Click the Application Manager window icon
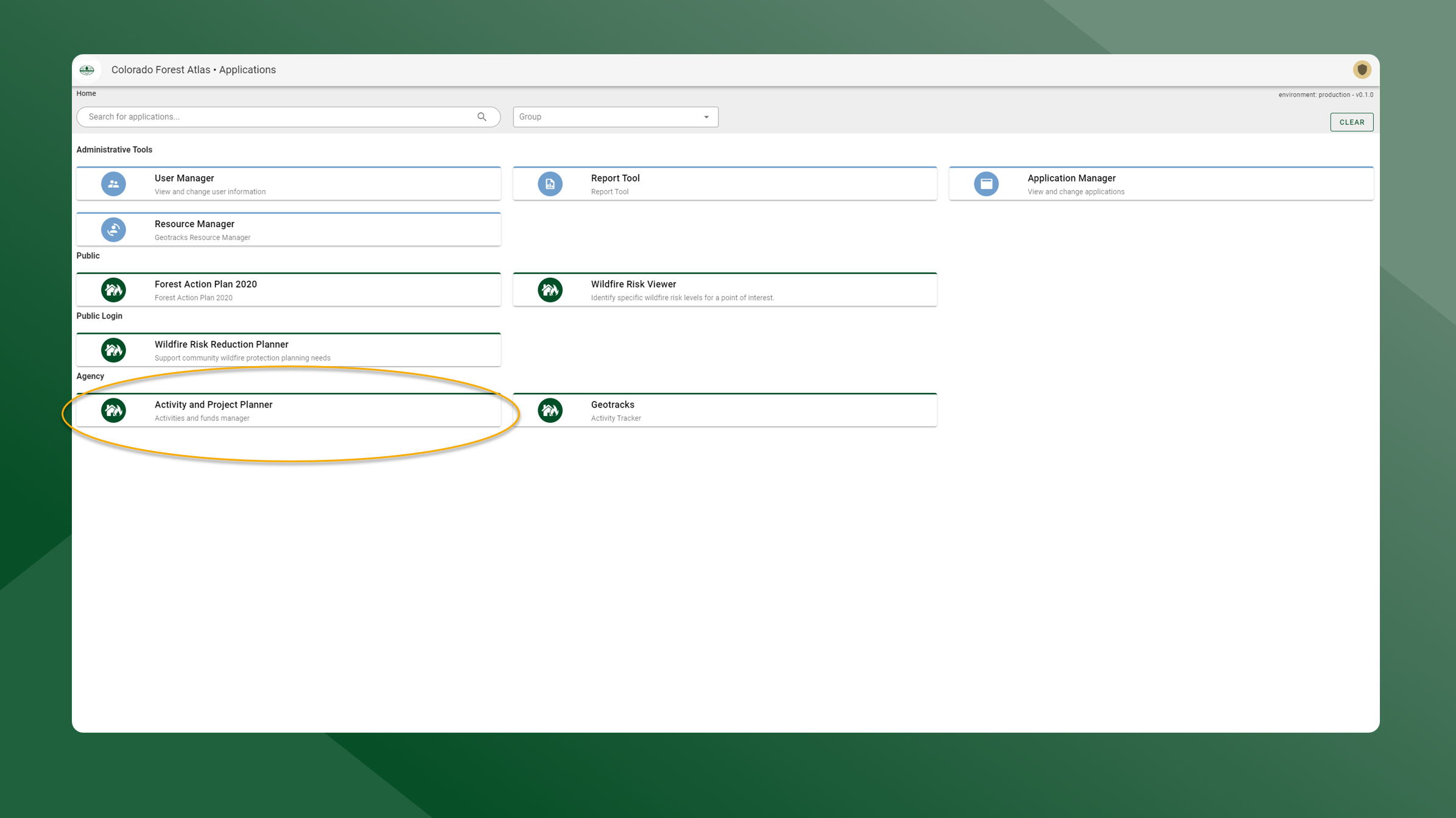Screen dimensions: 1456x818 pyautogui.click(x=986, y=183)
